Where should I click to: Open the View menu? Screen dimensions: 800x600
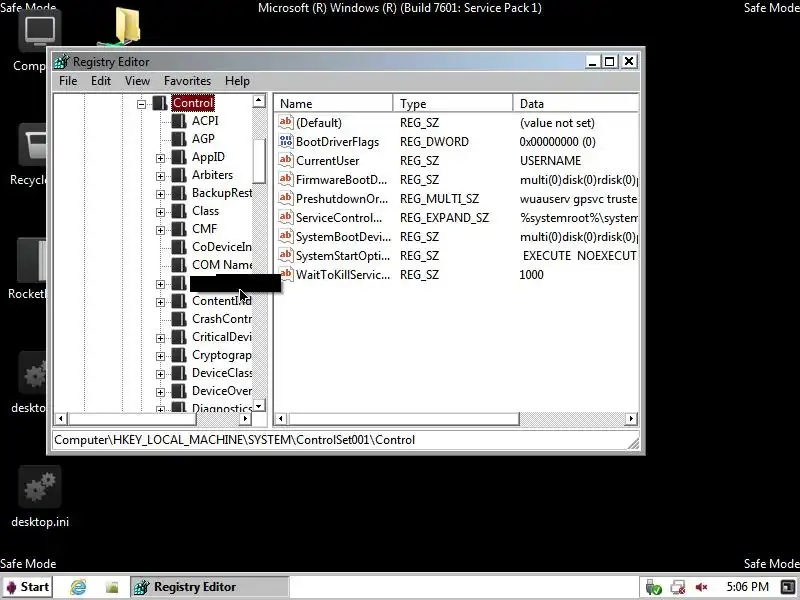[137, 81]
